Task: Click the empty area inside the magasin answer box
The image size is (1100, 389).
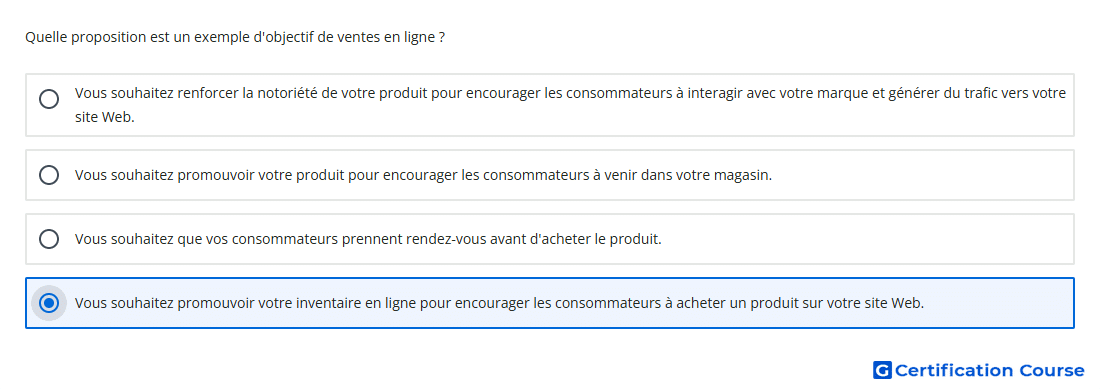Action: [x=919, y=175]
